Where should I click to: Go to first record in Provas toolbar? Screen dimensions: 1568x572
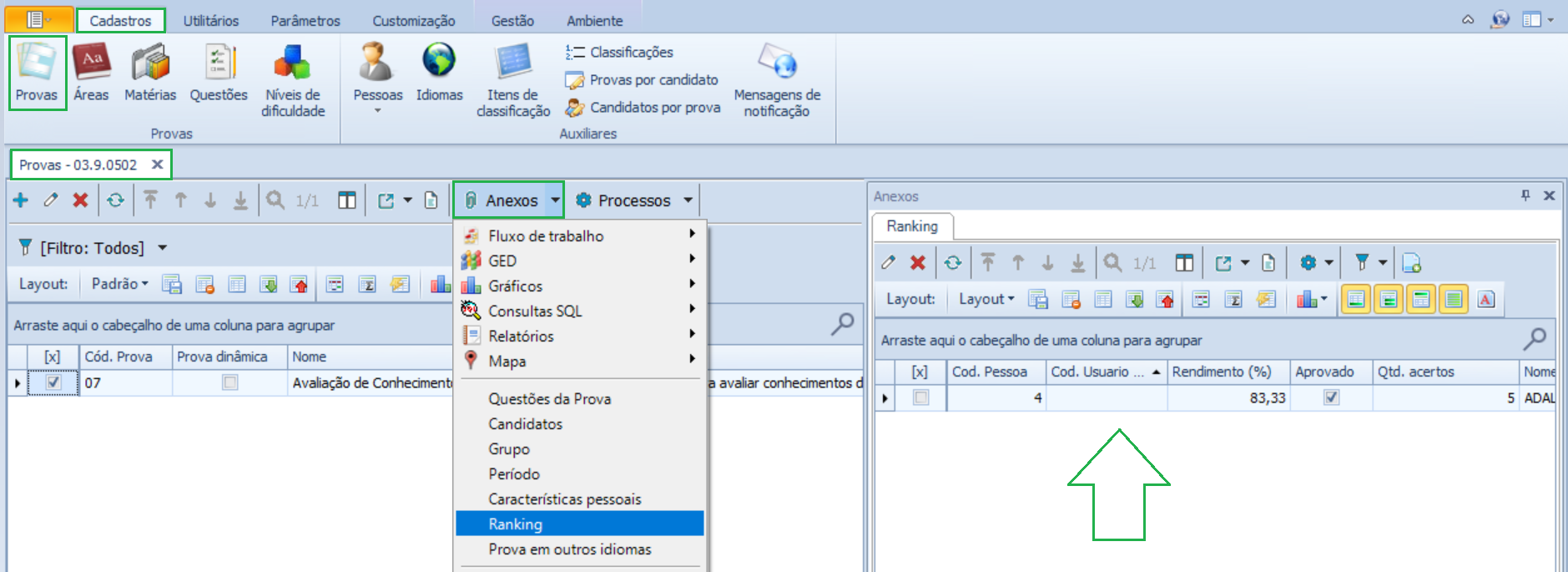[x=150, y=200]
